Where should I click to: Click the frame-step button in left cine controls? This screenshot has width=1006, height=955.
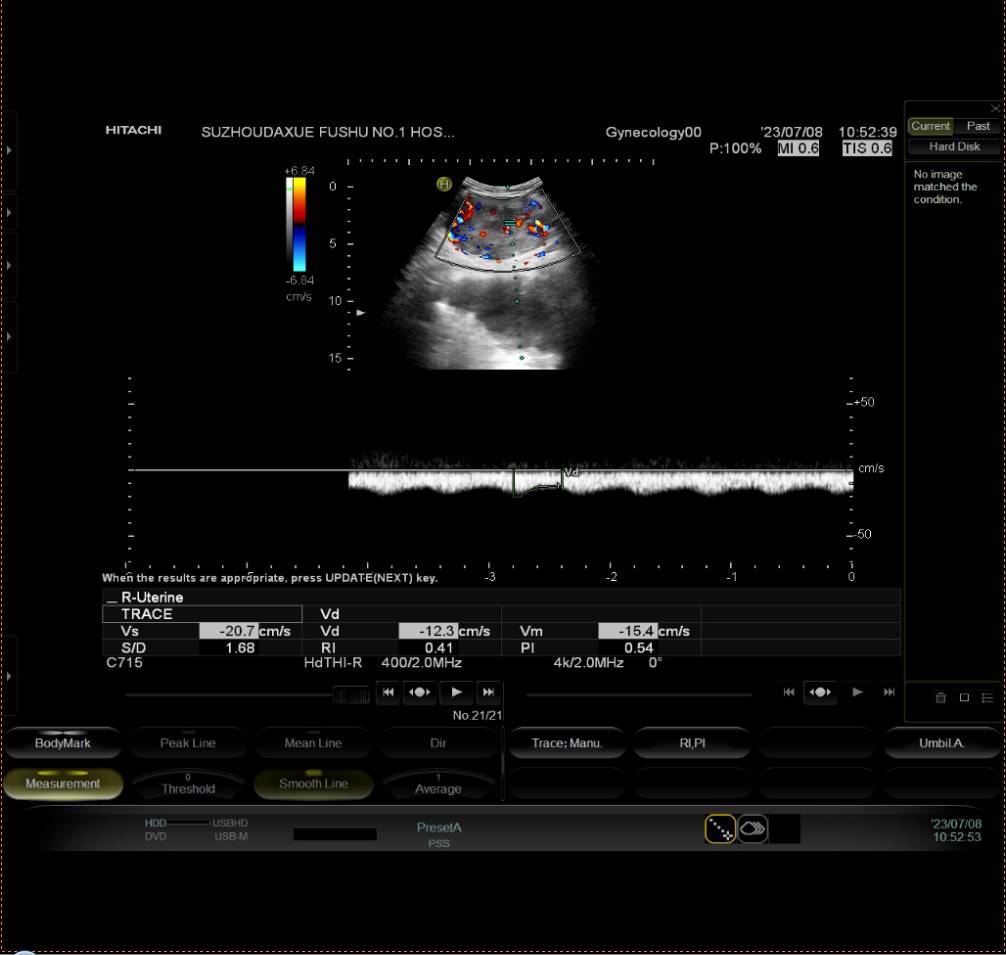419,692
